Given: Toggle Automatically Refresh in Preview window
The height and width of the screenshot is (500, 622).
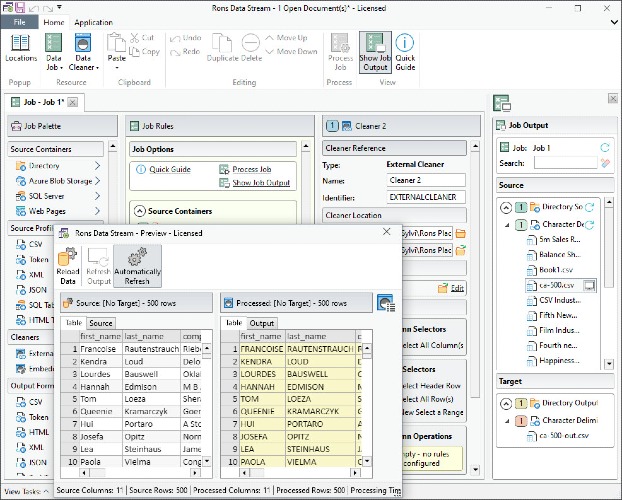Looking at the screenshot, I should pos(137,266).
